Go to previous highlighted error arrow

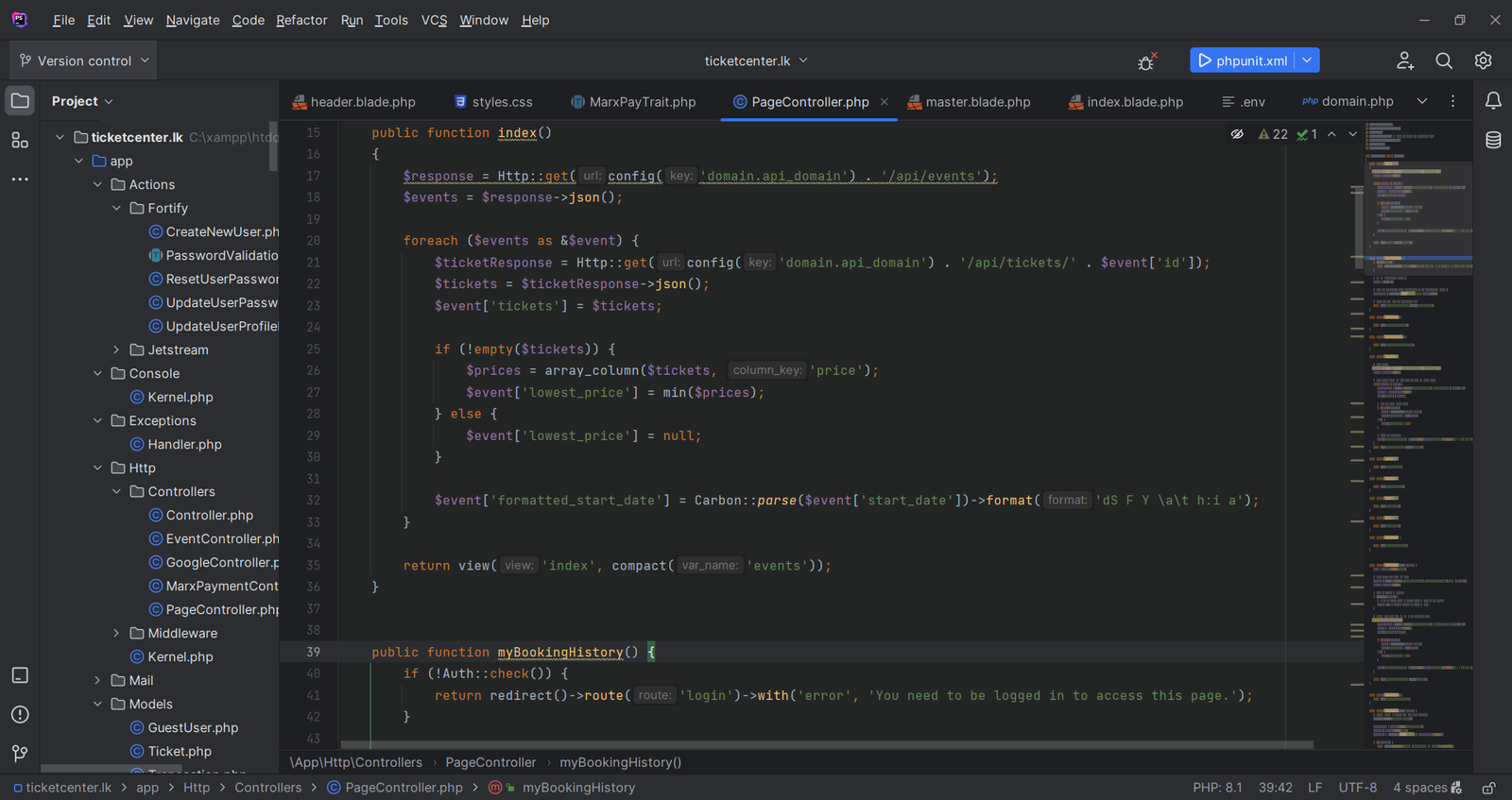point(1332,134)
